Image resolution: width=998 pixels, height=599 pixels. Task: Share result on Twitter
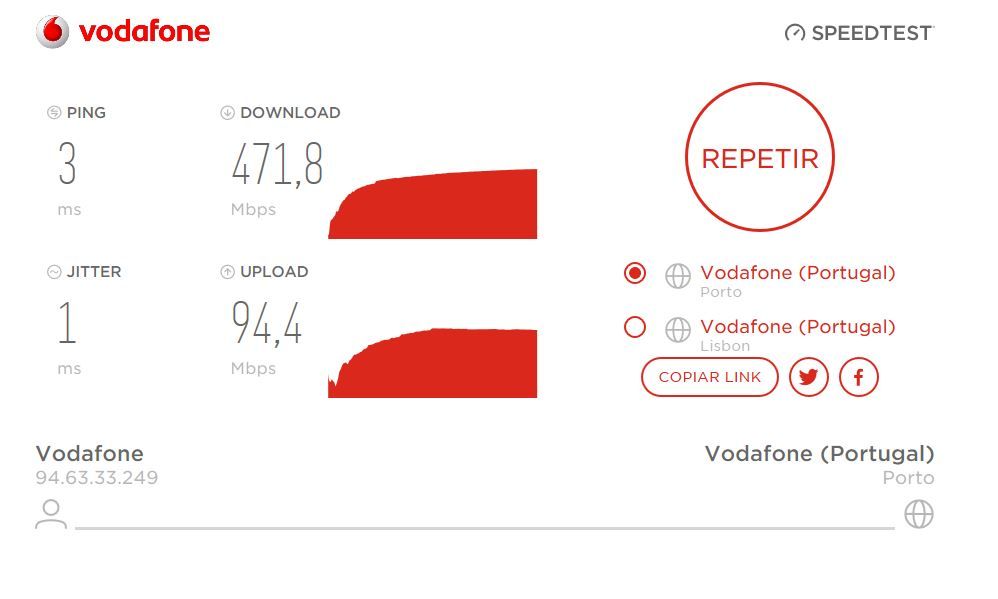click(808, 377)
